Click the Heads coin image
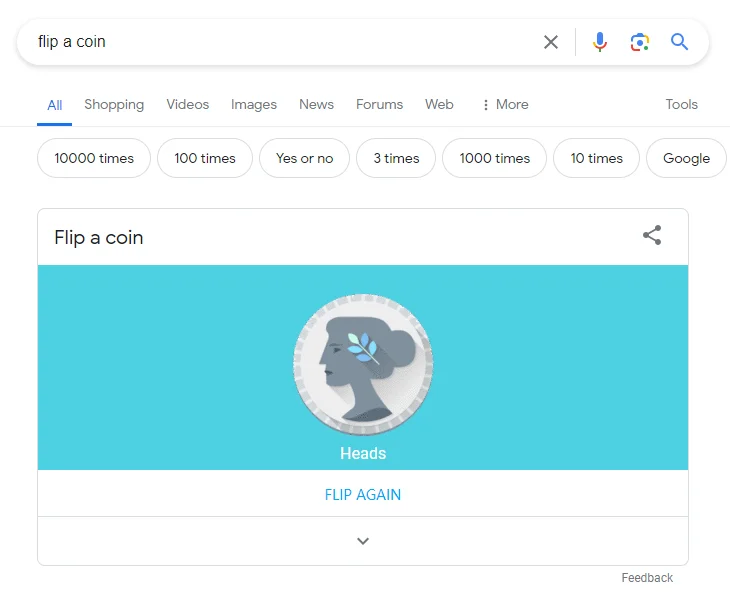 tap(363, 365)
